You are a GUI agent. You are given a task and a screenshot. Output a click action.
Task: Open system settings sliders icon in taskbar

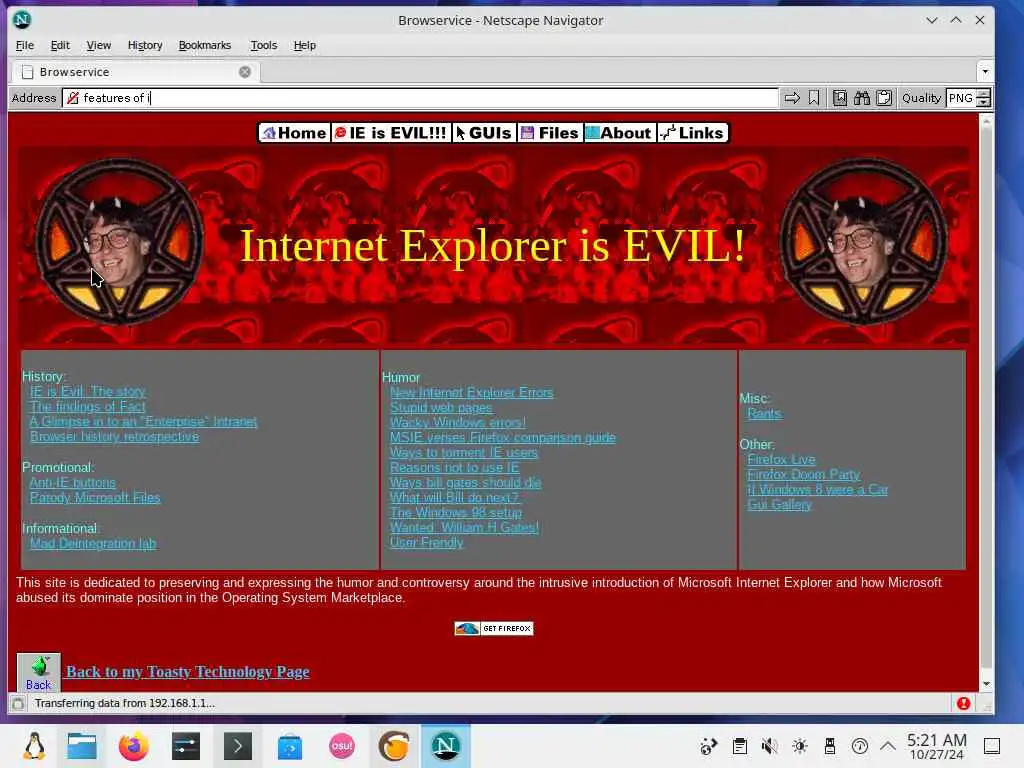[x=185, y=746]
